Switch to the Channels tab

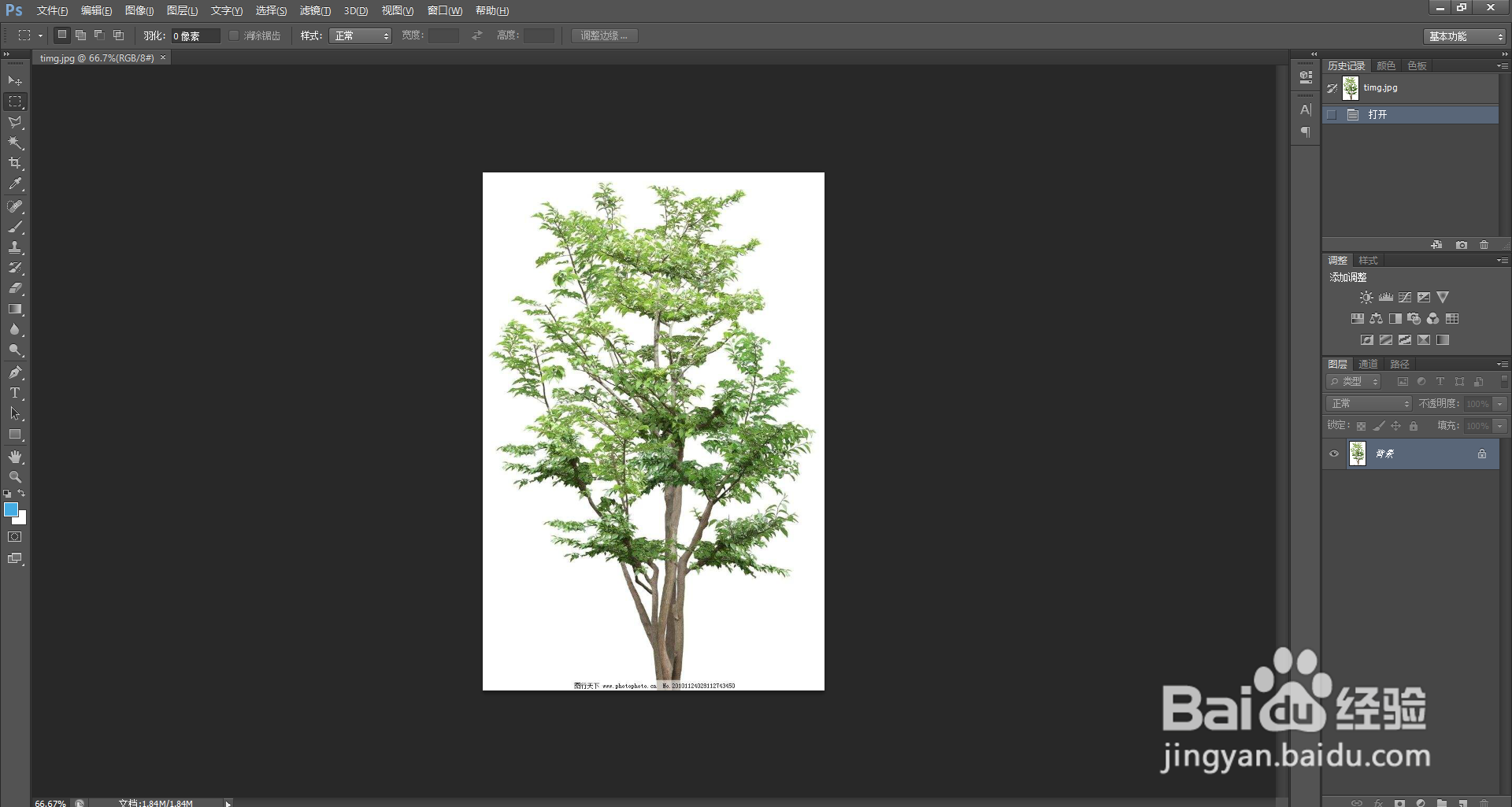[1369, 364]
